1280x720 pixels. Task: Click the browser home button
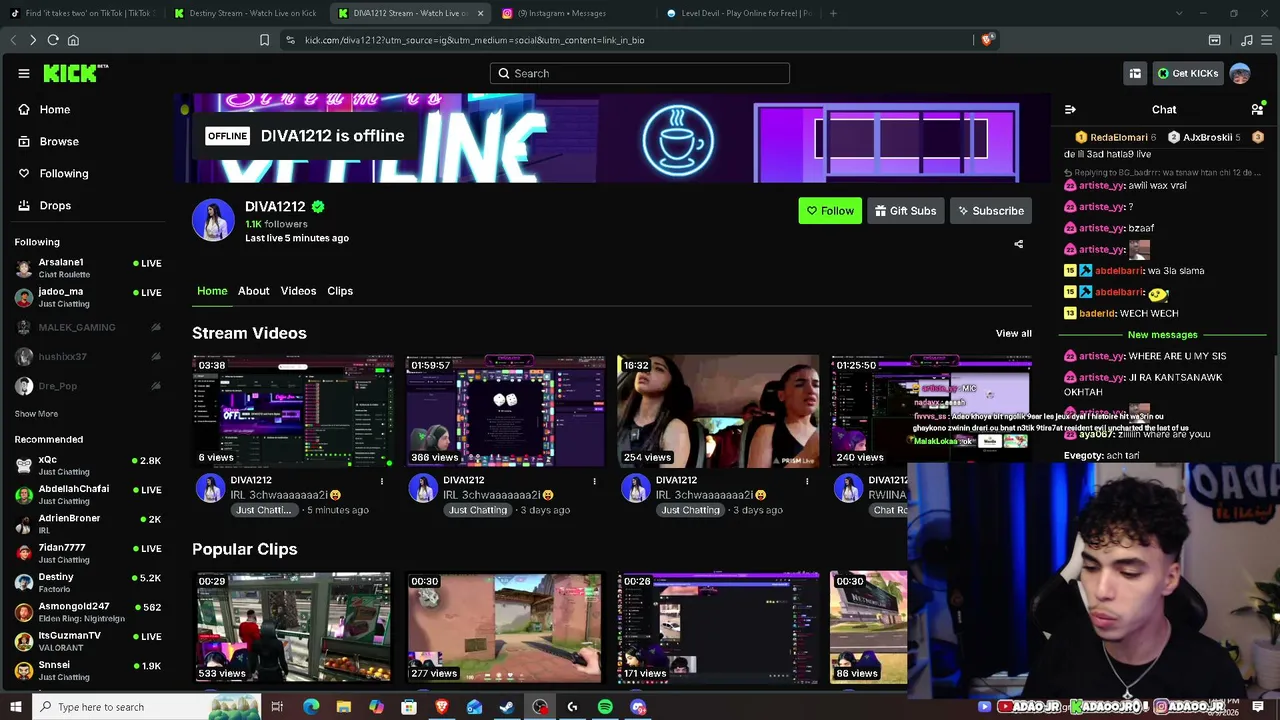coord(73,40)
